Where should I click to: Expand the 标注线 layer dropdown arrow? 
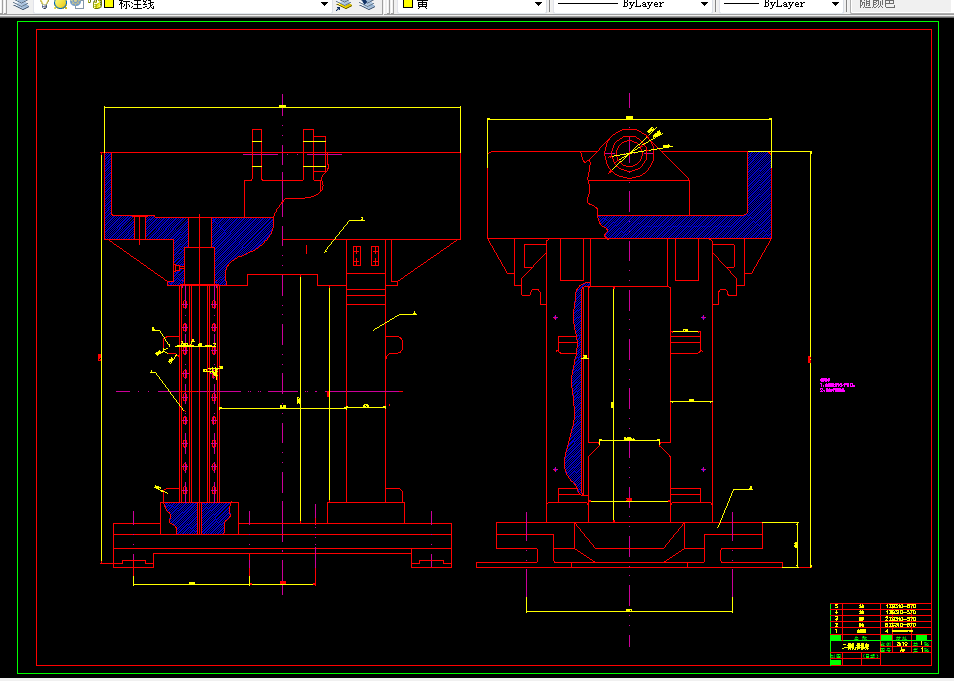pos(324,4)
